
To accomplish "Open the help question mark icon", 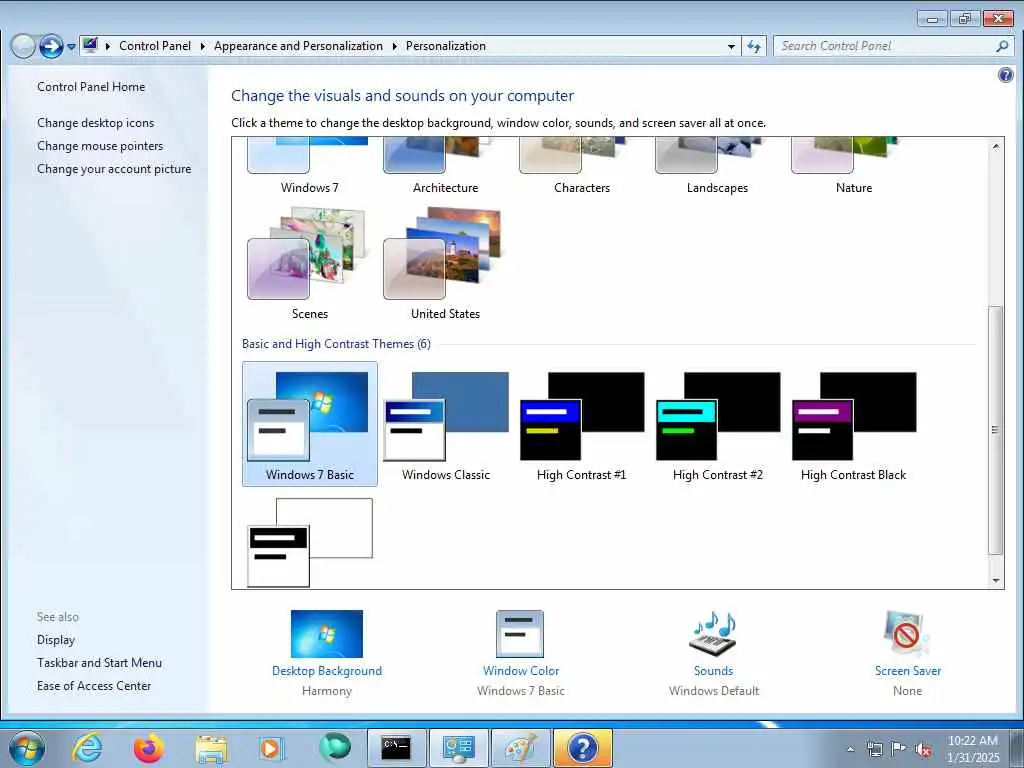I will tap(1006, 75).
